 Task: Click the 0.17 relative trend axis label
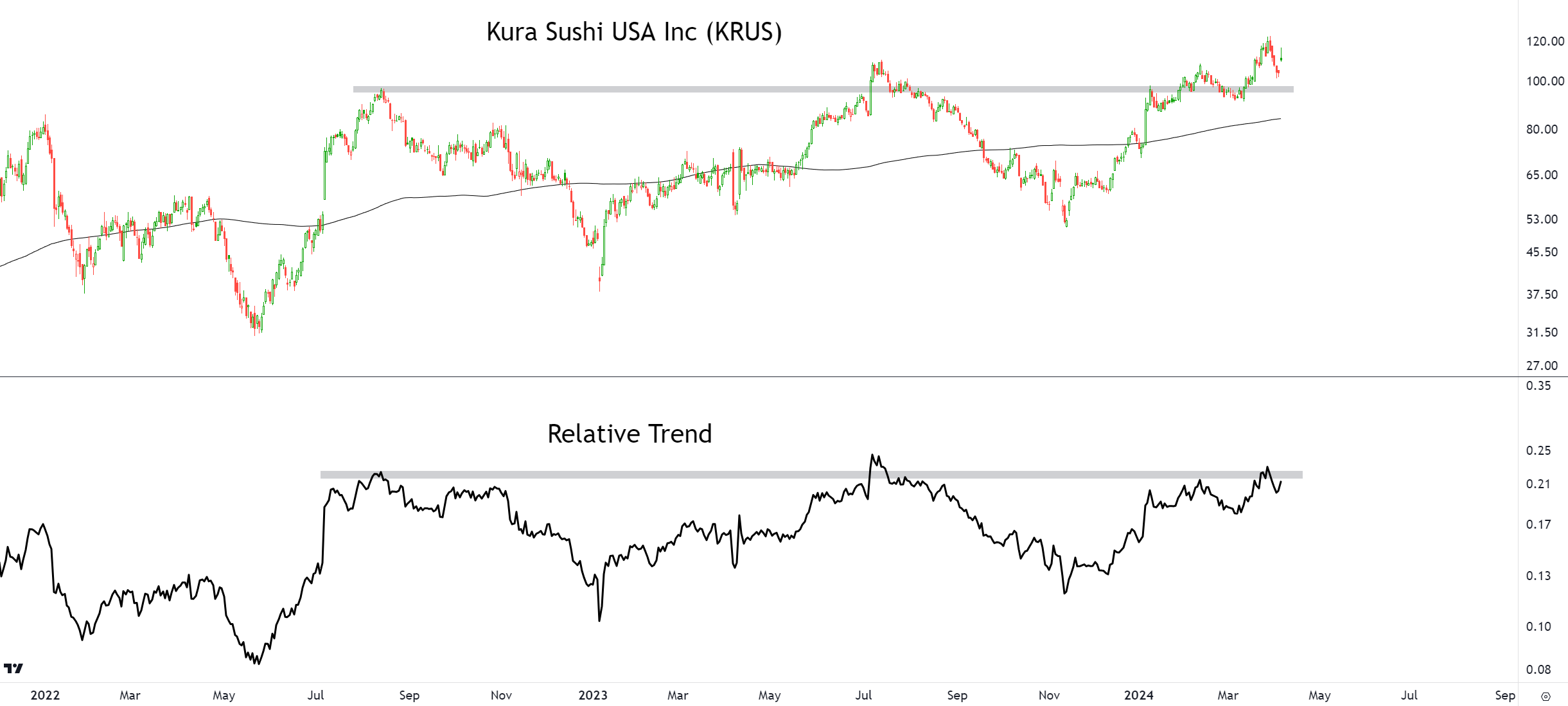[1538, 524]
